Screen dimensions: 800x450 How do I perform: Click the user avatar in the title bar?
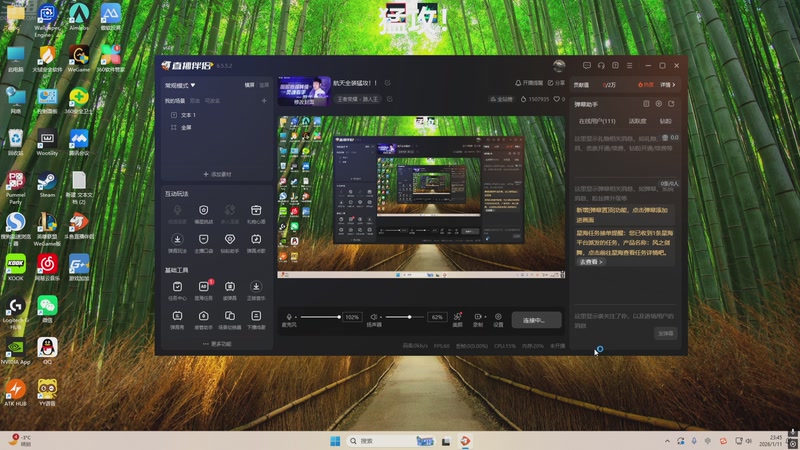pos(559,65)
